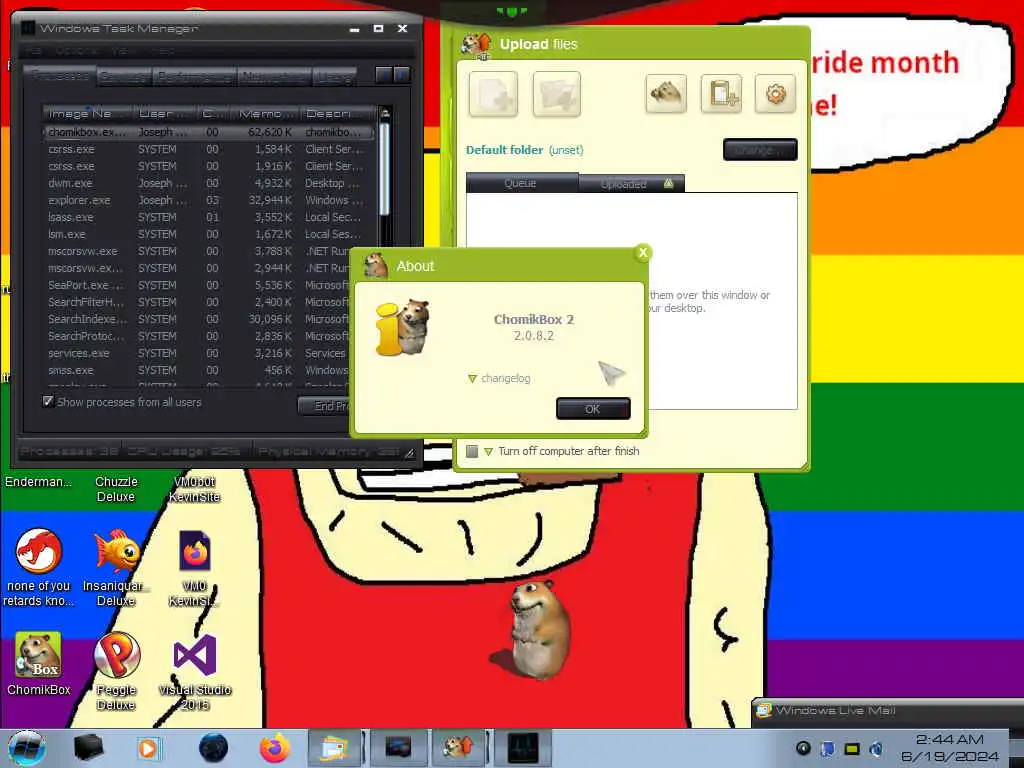This screenshot has height=768, width=1024.
Task: Click the add files icon in Upload window
Action: 493,94
